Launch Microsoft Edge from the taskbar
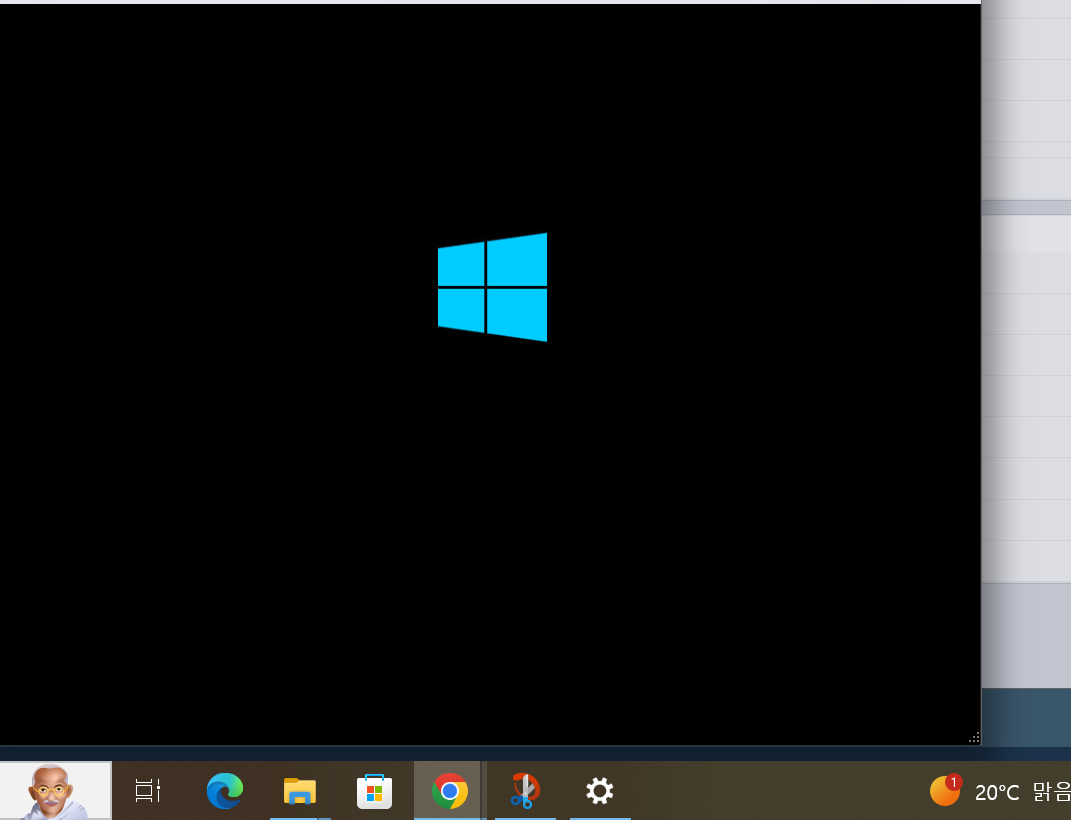Screen dimensions: 1071x820 tap(225, 791)
